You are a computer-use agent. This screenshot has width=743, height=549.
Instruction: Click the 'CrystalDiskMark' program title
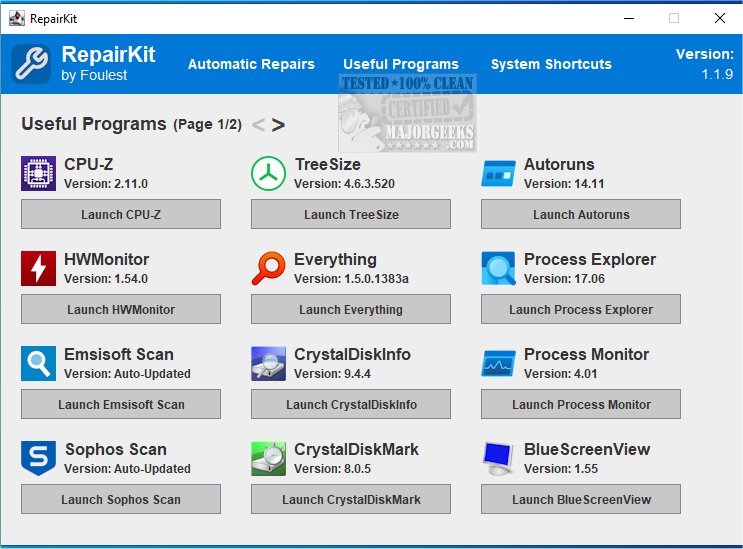[x=356, y=449]
